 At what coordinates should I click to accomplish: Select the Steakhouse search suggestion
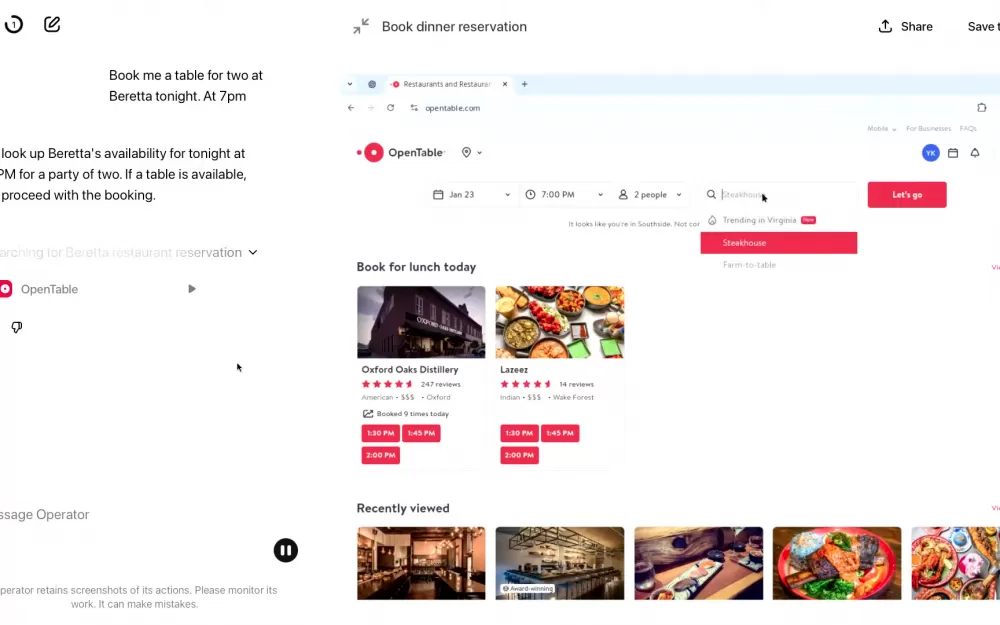[x=778, y=243]
